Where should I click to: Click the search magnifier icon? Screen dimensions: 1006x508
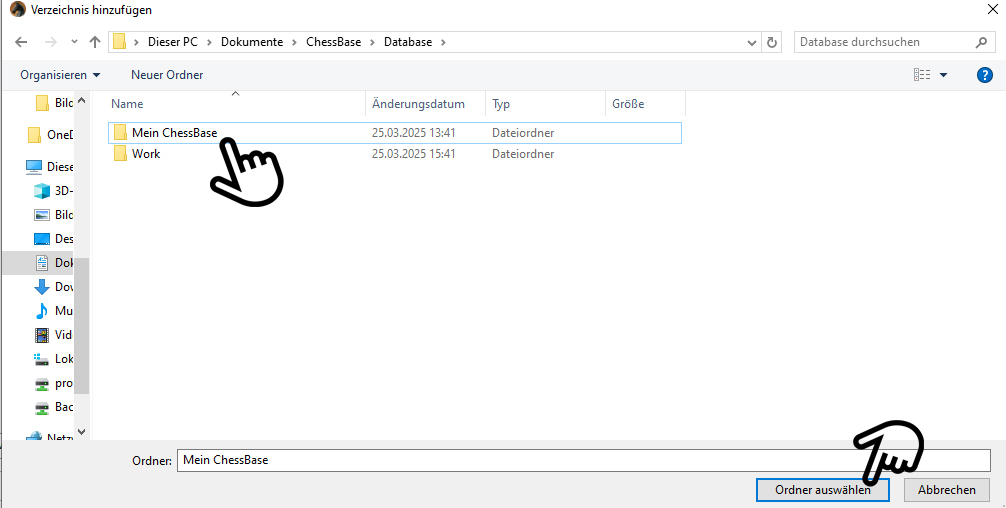coord(981,42)
